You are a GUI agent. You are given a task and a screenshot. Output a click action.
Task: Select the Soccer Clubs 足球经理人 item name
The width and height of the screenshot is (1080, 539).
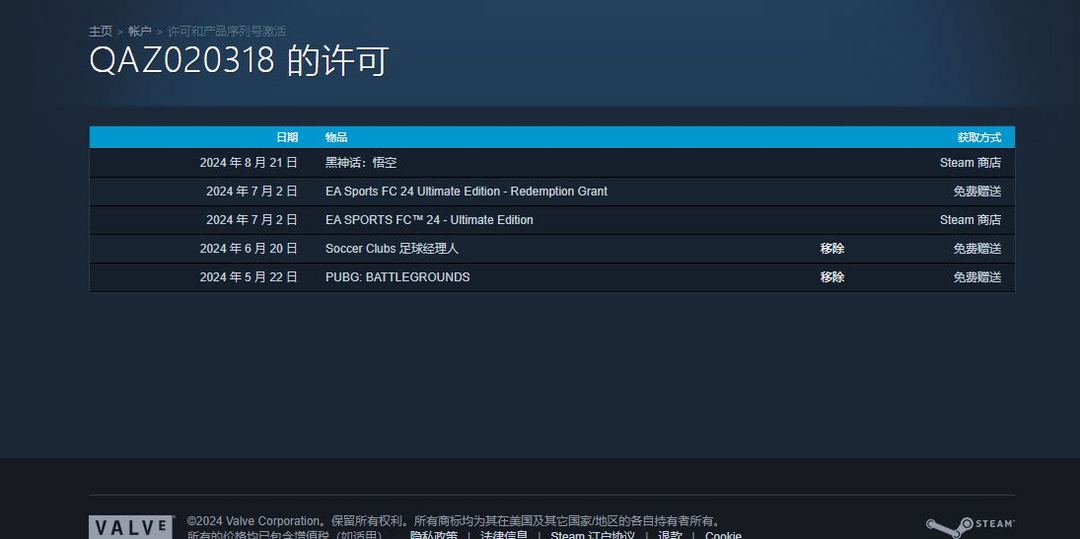(392, 249)
